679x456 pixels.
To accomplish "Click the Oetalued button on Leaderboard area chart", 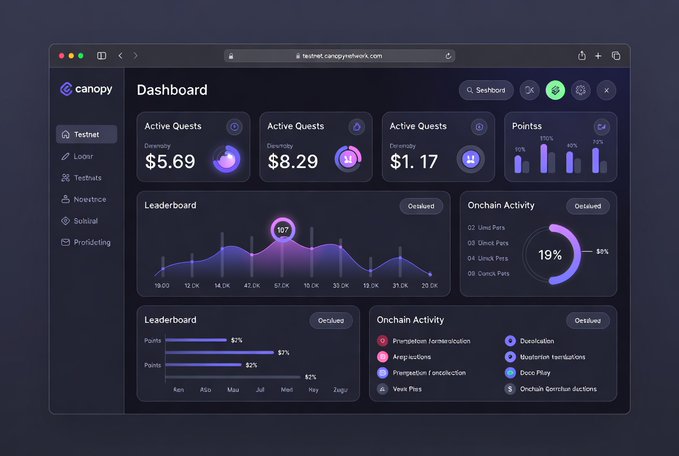I will (x=421, y=206).
